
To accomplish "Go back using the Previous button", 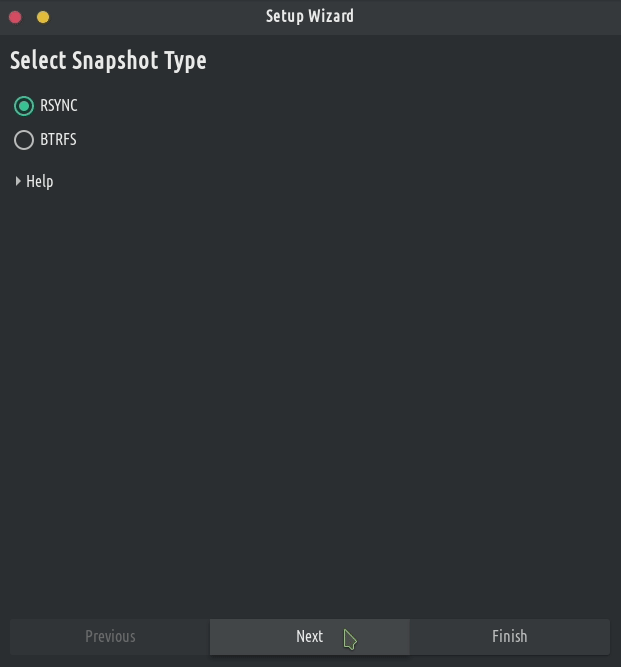I will click(110, 636).
